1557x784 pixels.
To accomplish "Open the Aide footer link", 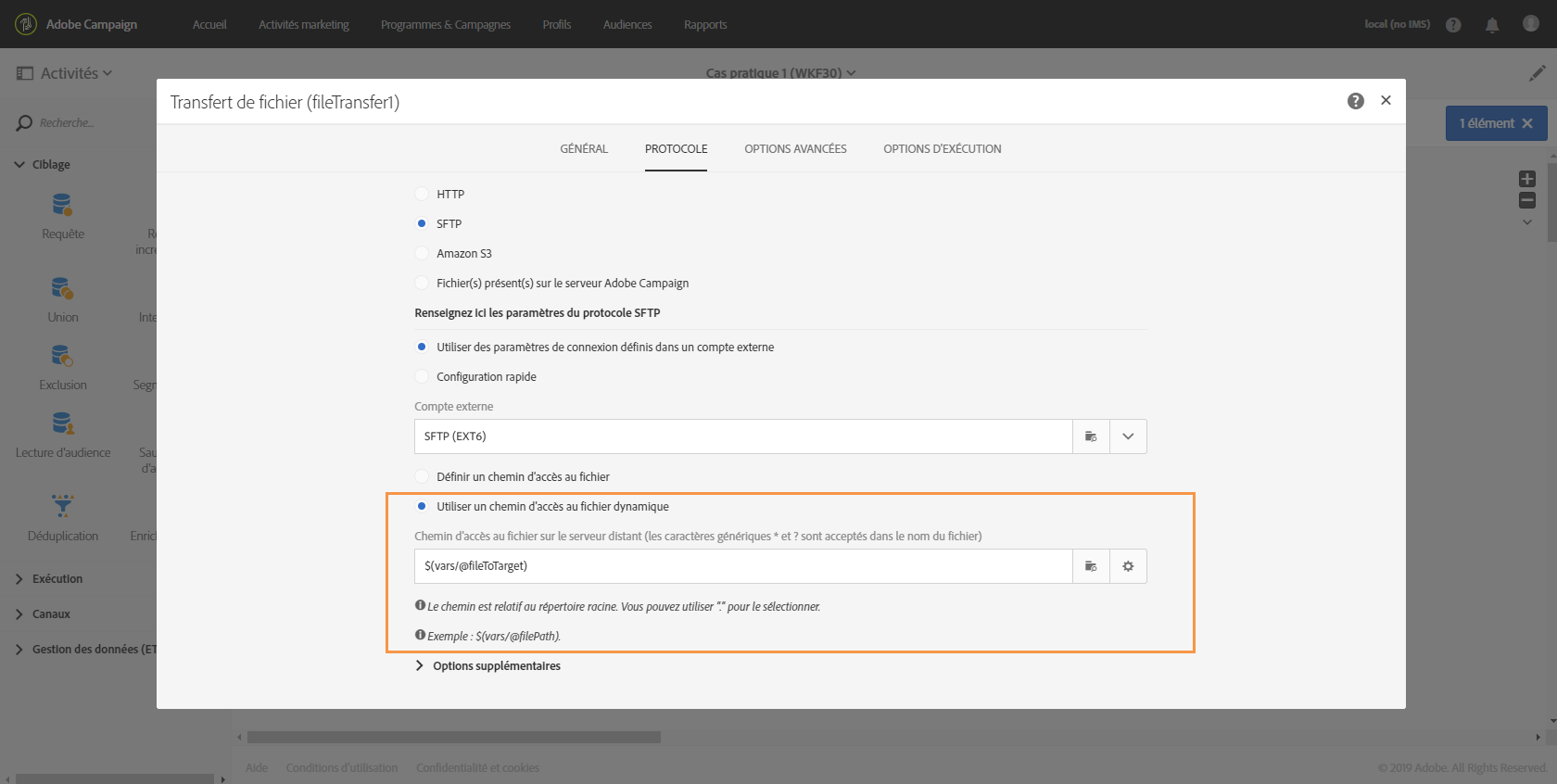I will 257,767.
